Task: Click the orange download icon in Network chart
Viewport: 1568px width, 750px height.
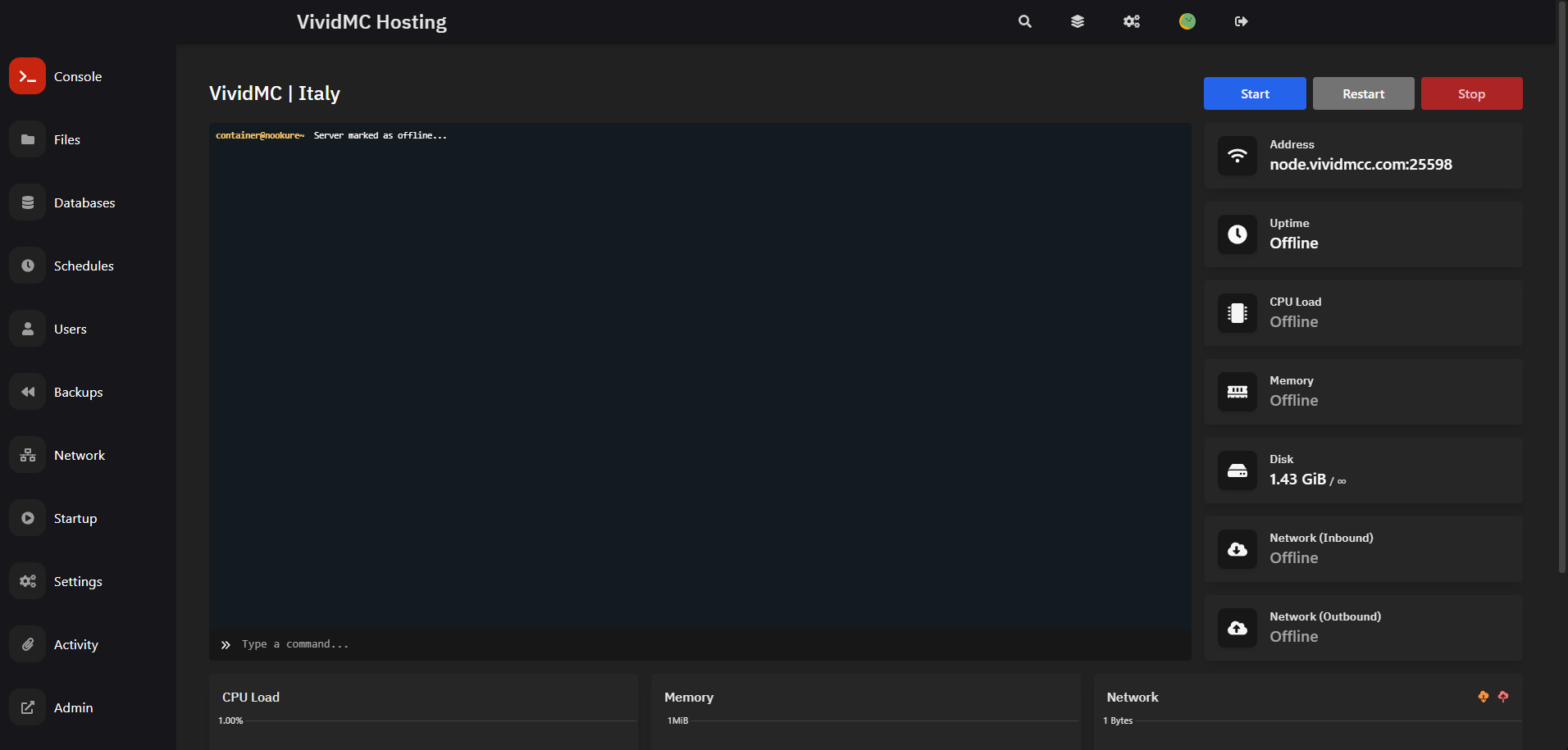Action: (1484, 696)
